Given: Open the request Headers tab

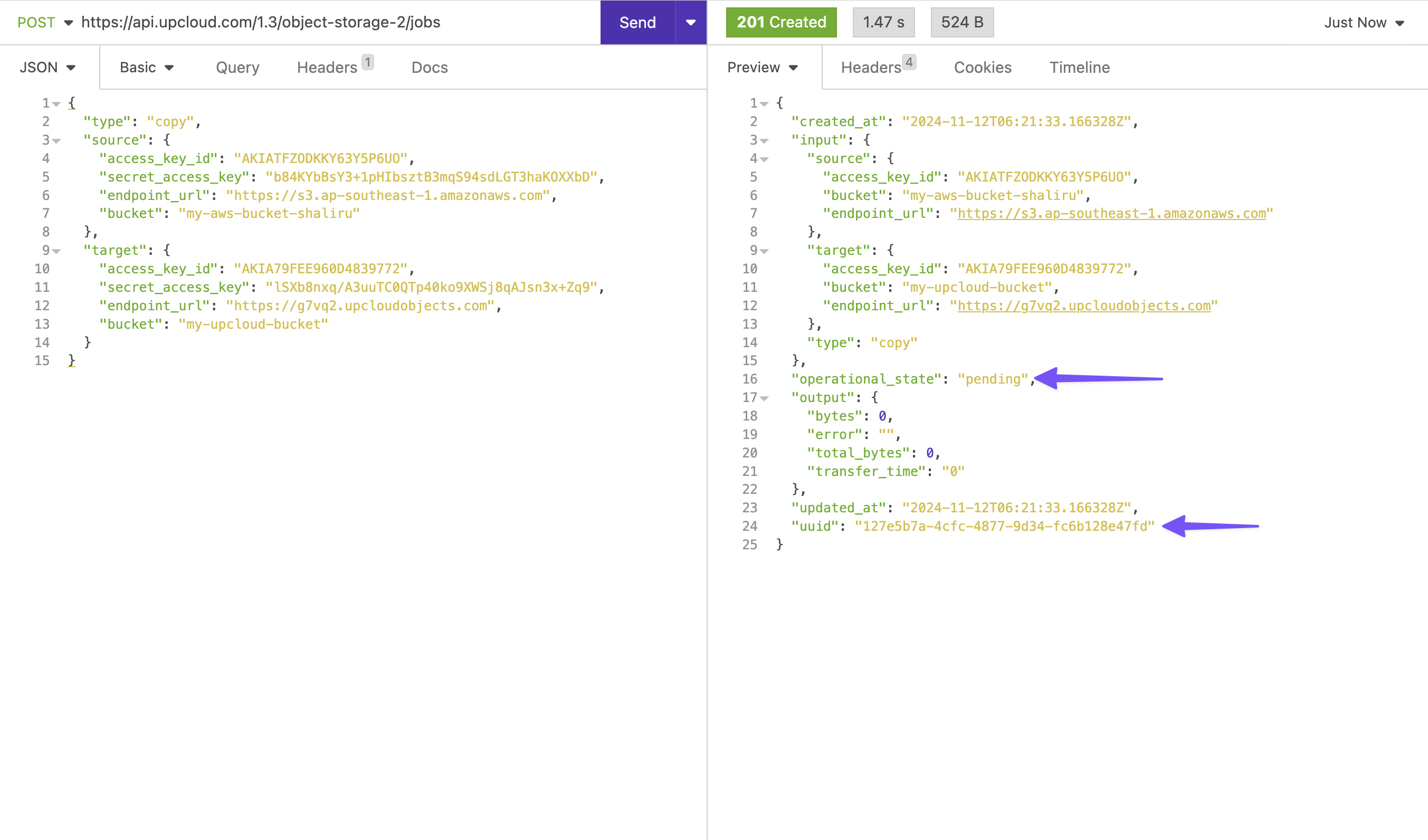Looking at the screenshot, I should click(335, 67).
